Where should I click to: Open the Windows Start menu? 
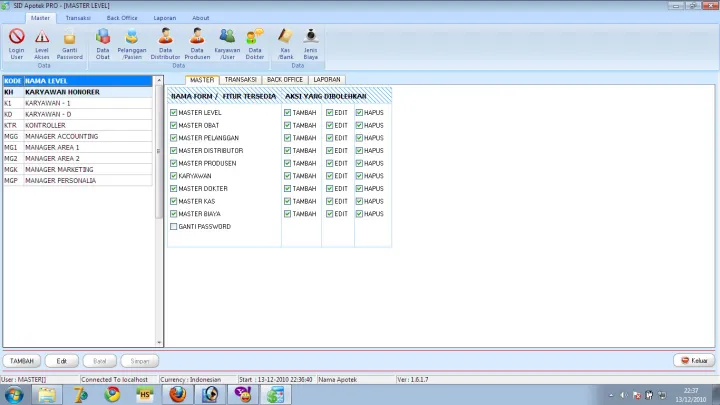(14, 394)
